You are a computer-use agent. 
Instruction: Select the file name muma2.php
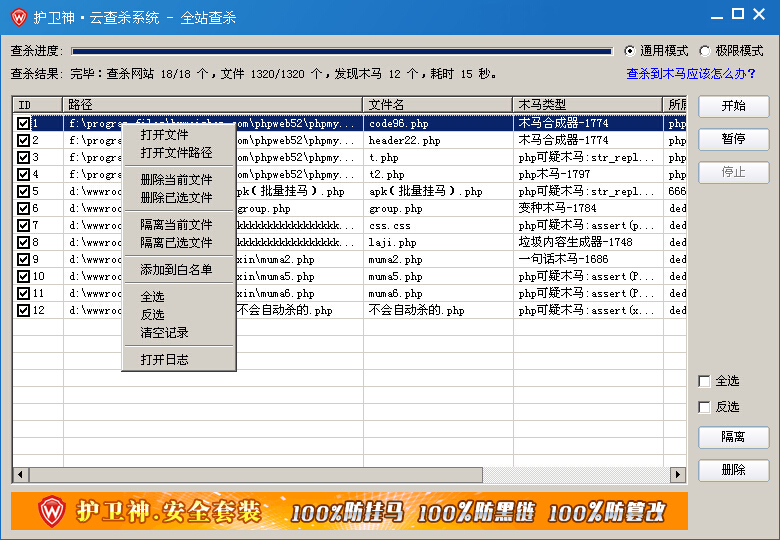point(395,260)
